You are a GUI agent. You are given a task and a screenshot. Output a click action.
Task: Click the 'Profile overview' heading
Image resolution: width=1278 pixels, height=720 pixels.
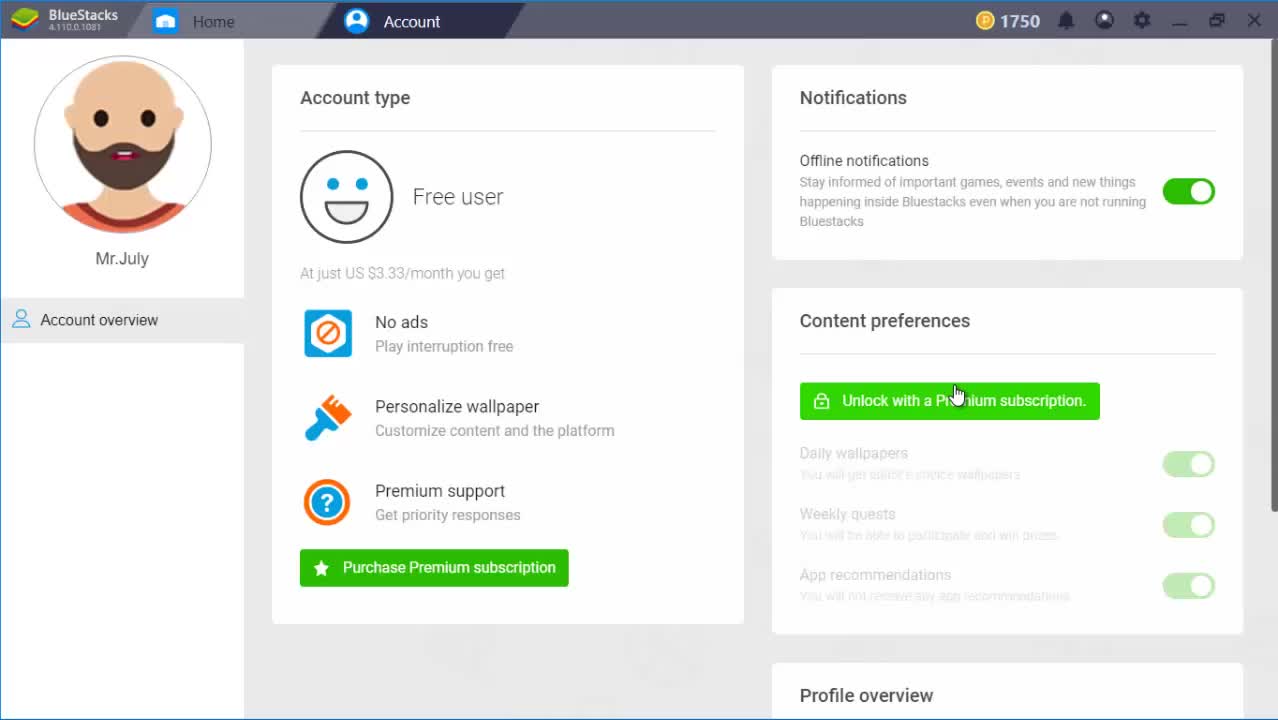(x=866, y=696)
